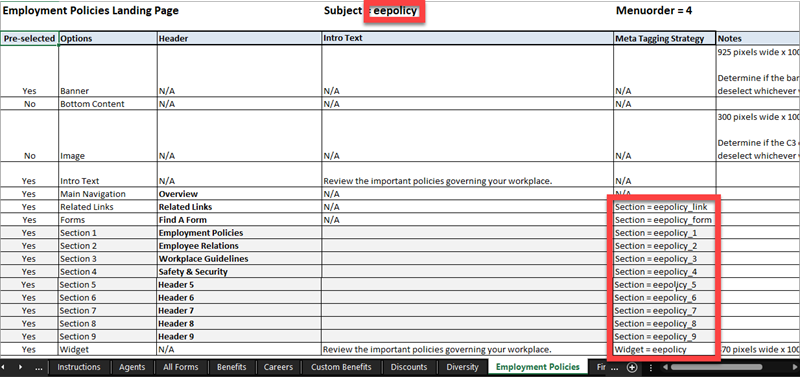800x377 pixels.
Task: Click the scroll-left arrow of horizontal scrollbar
Action: pyautogui.click(x=664, y=367)
